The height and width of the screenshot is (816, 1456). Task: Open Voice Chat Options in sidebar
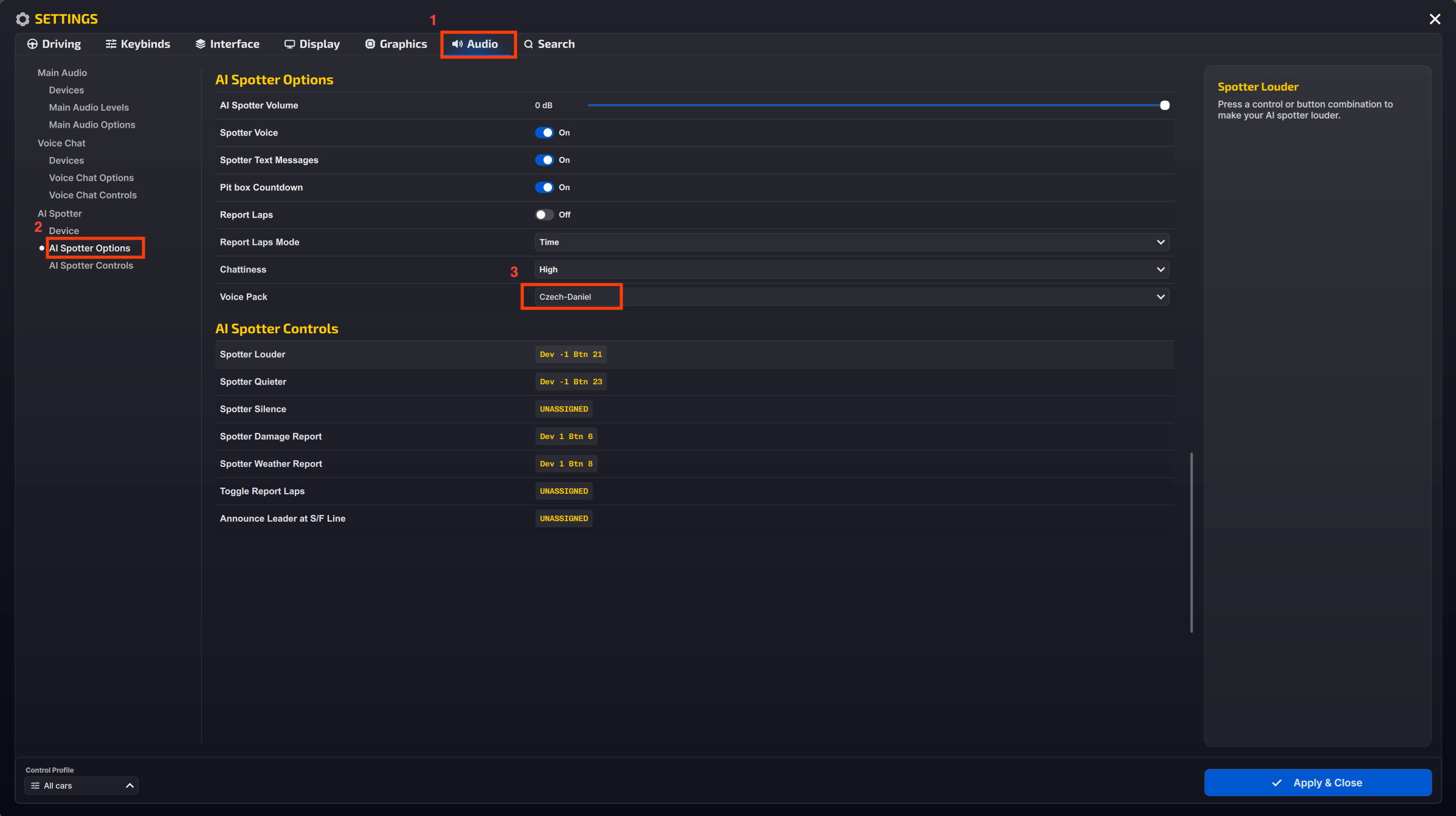pos(91,178)
